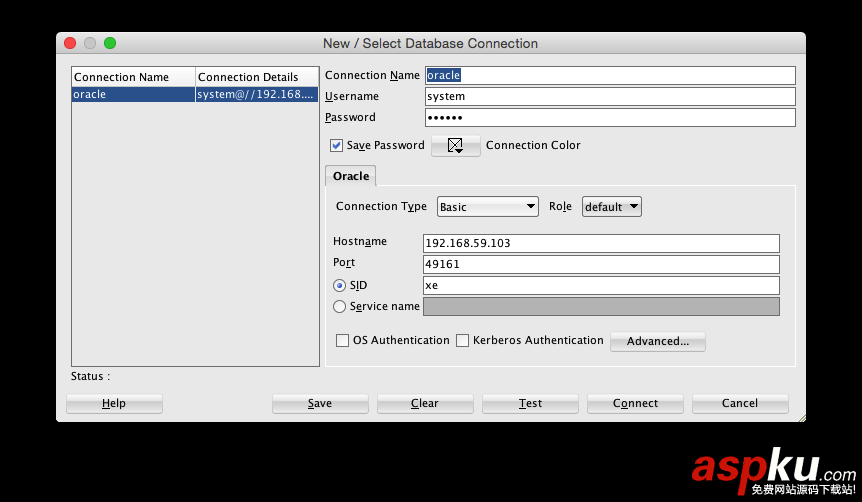
Task: Switch to the Oracle tab
Action: (351, 176)
